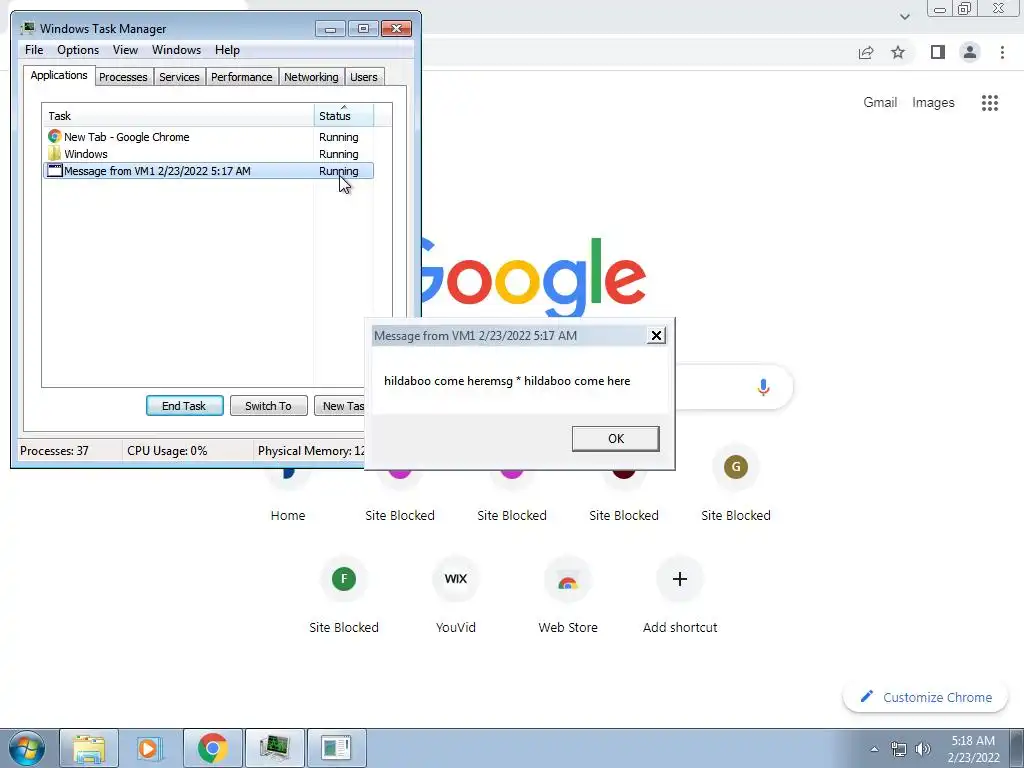Bookmark this tab with the star icon
Screen dimensions: 1024x768
(x=898, y=52)
